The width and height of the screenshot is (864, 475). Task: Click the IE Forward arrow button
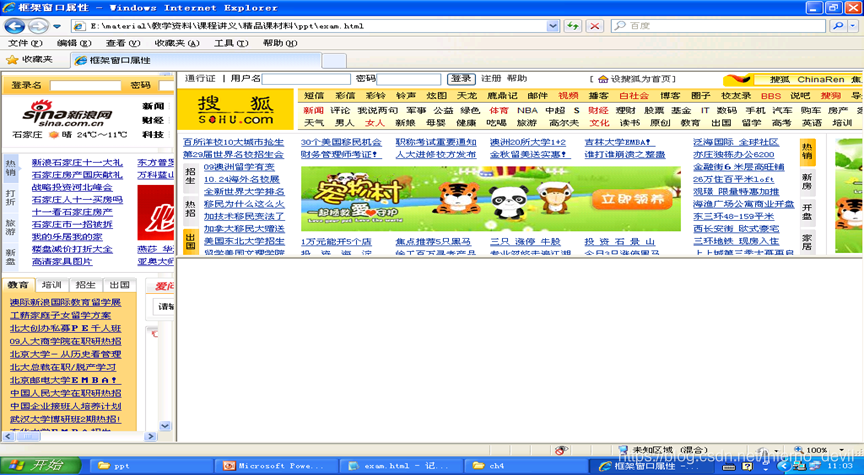point(38,26)
